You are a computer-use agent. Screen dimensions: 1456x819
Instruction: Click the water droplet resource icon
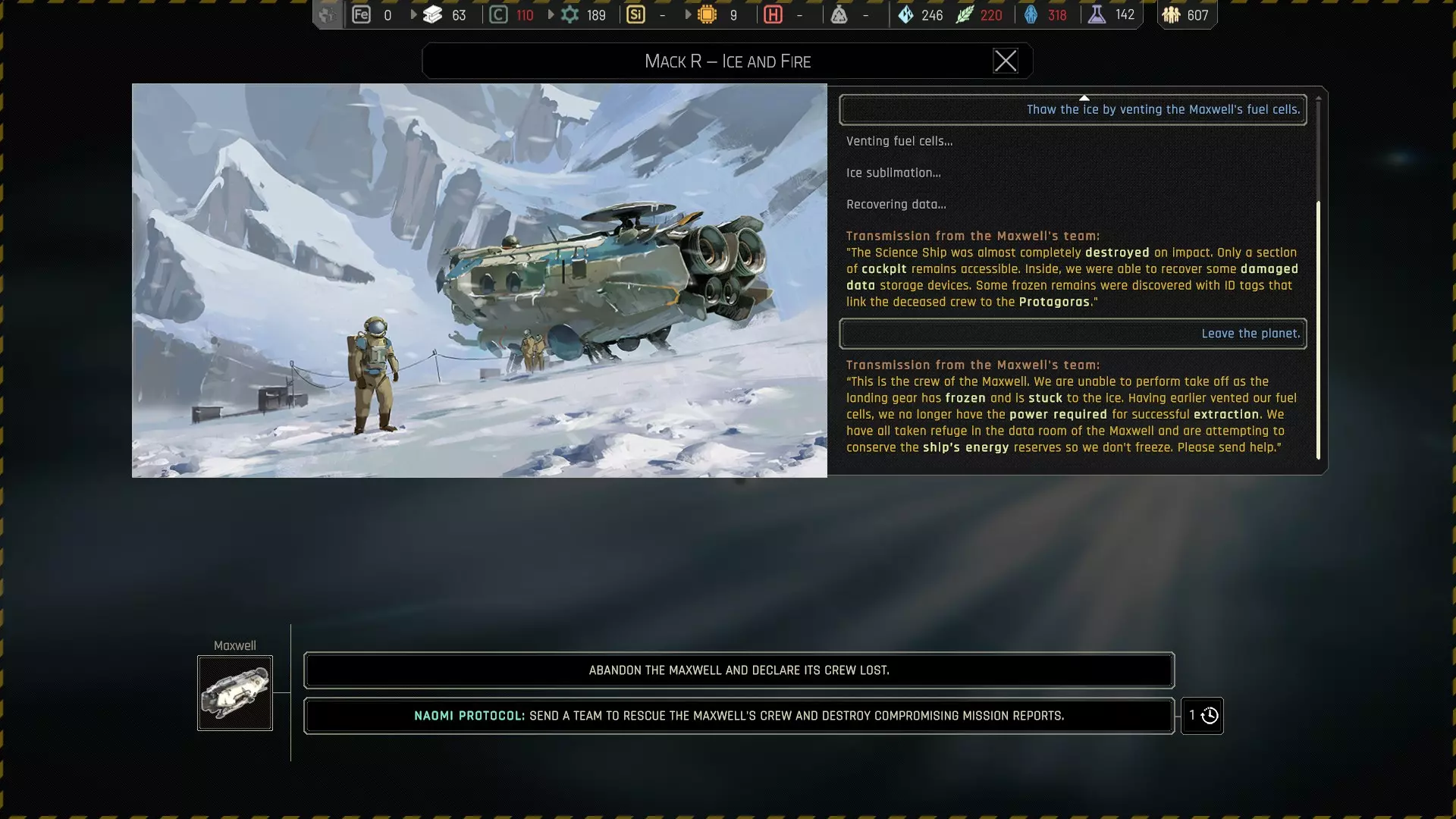(x=905, y=14)
